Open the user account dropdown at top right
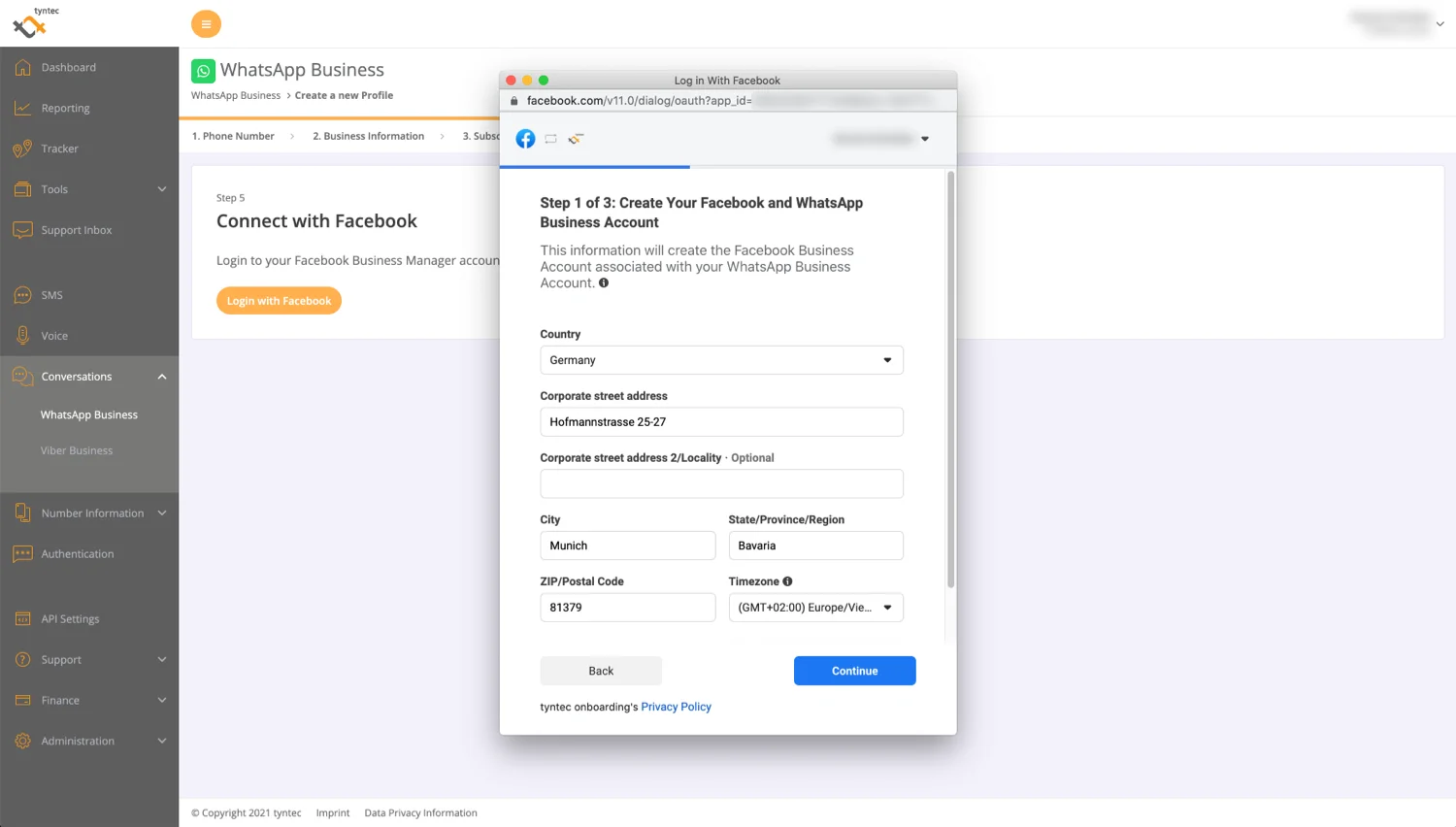The width and height of the screenshot is (1456, 827). (x=1397, y=23)
